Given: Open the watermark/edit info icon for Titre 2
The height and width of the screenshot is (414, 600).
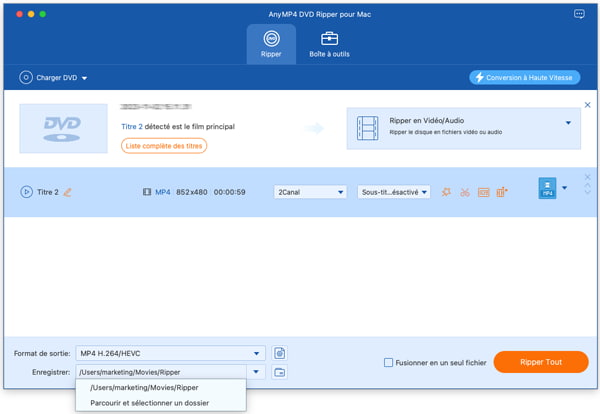Looking at the screenshot, I should 484,192.
